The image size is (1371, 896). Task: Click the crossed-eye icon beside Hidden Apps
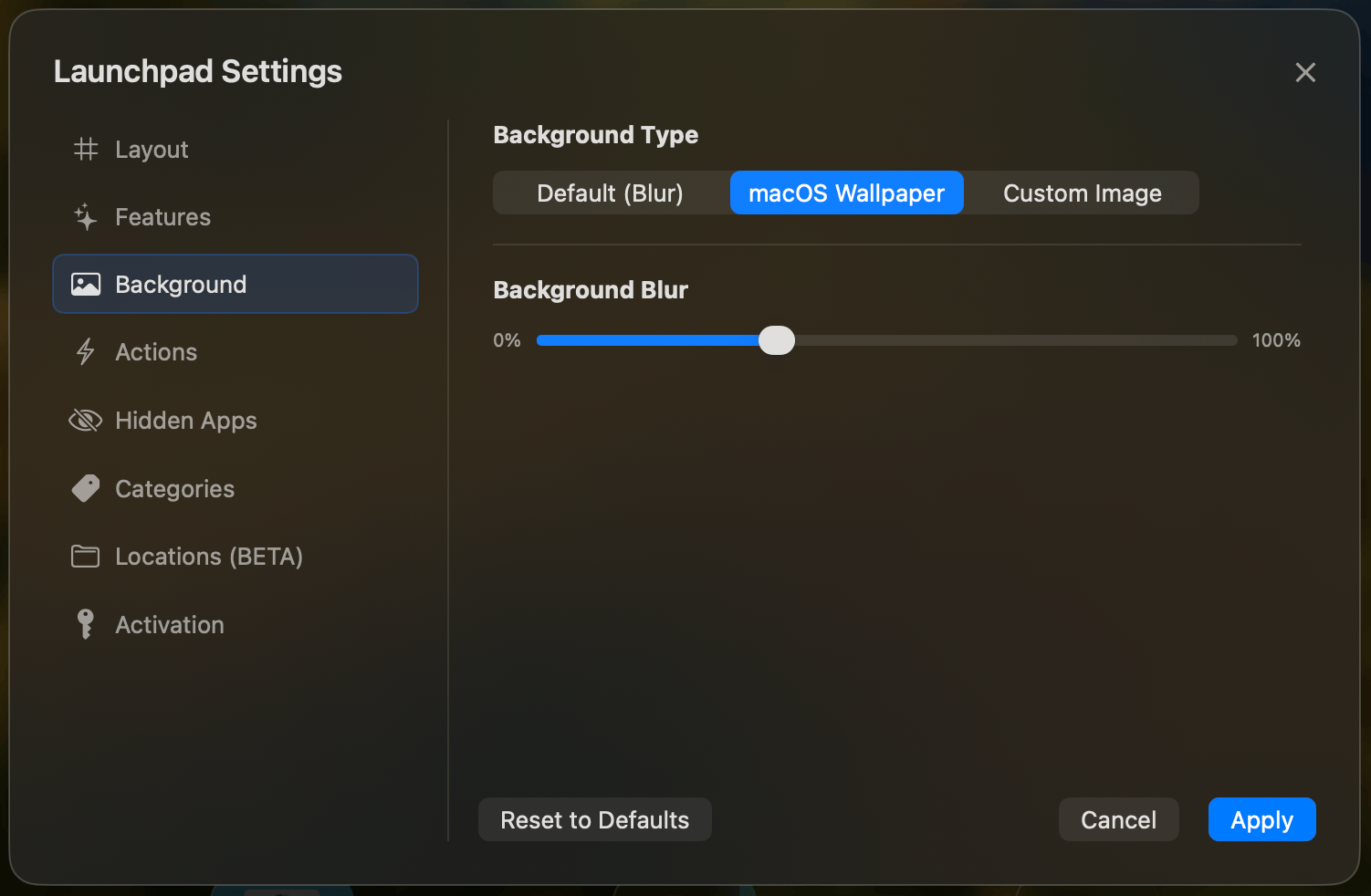tap(85, 420)
